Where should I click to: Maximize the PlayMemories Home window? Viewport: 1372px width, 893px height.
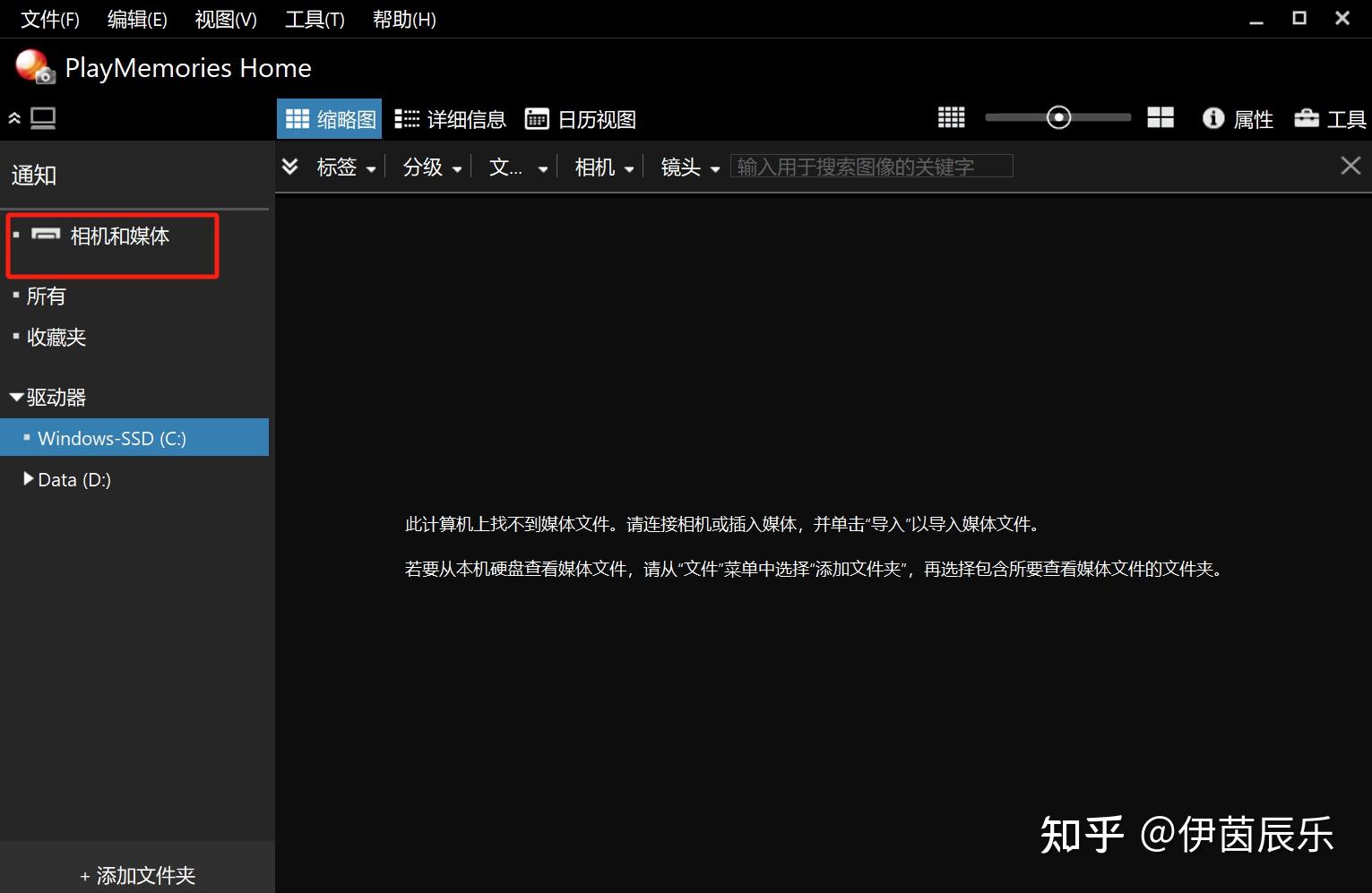pos(1299,18)
